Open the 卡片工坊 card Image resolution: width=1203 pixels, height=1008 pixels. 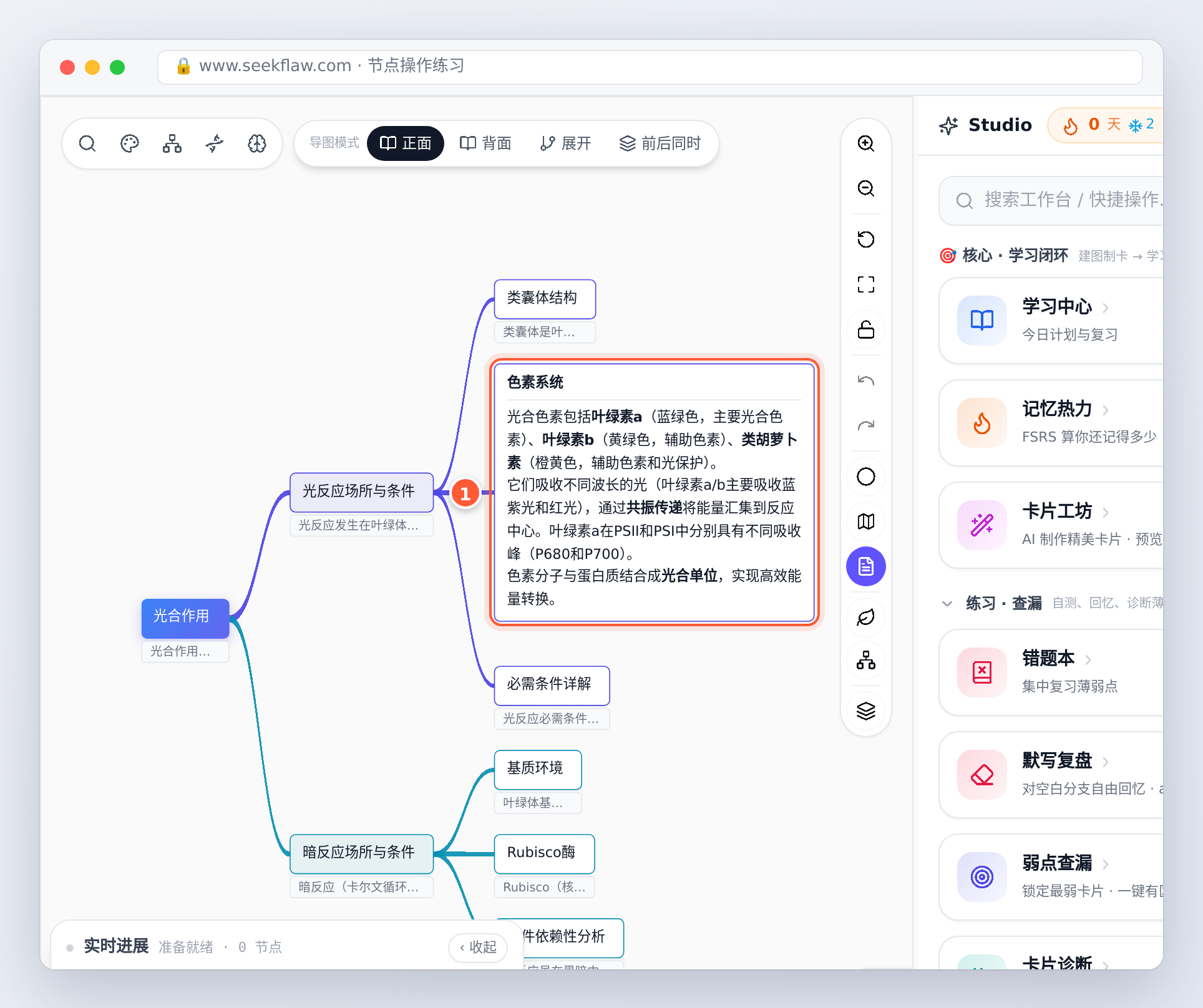pos(1051,525)
